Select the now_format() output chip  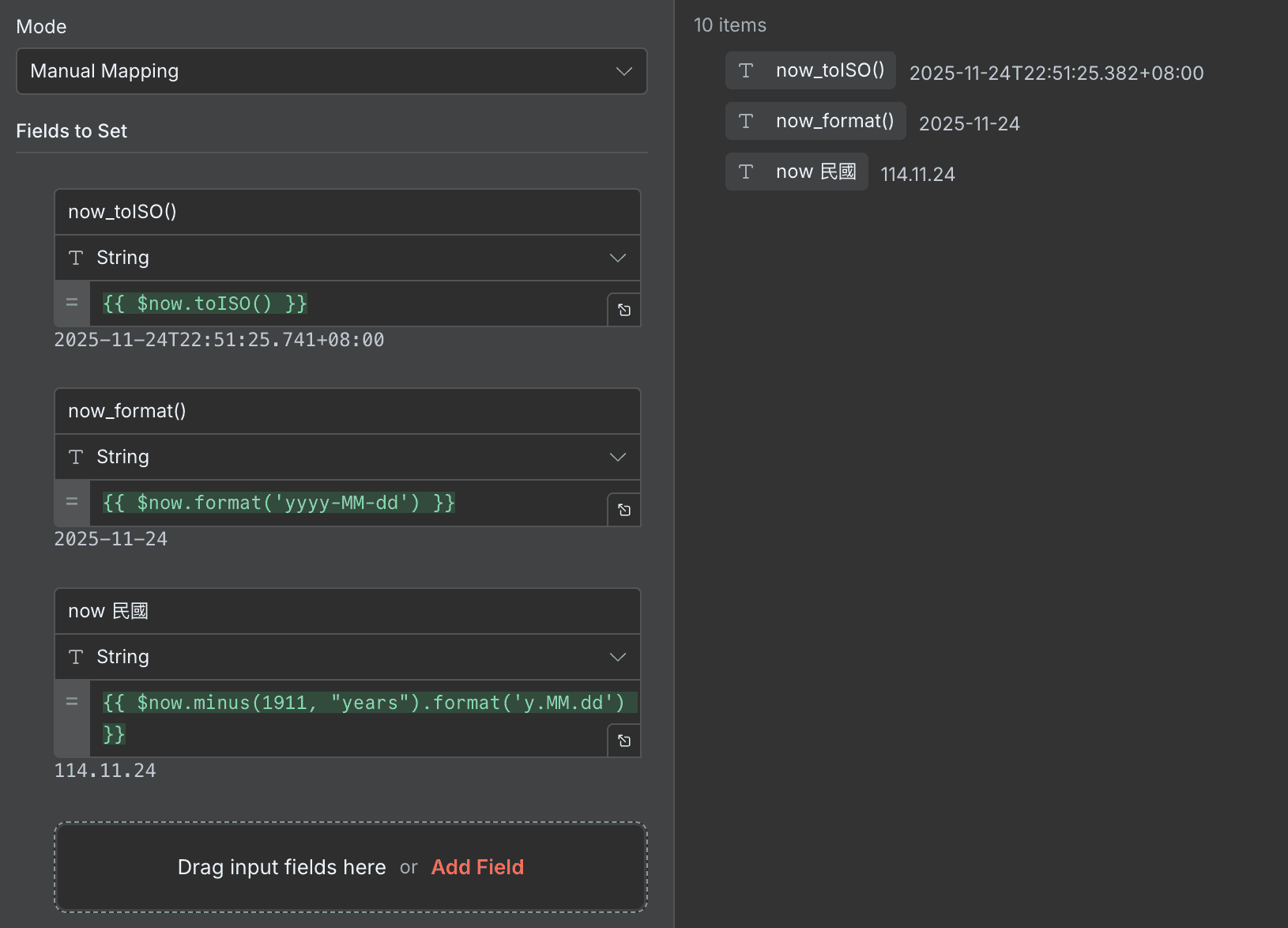pyautogui.click(x=815, y=122)
